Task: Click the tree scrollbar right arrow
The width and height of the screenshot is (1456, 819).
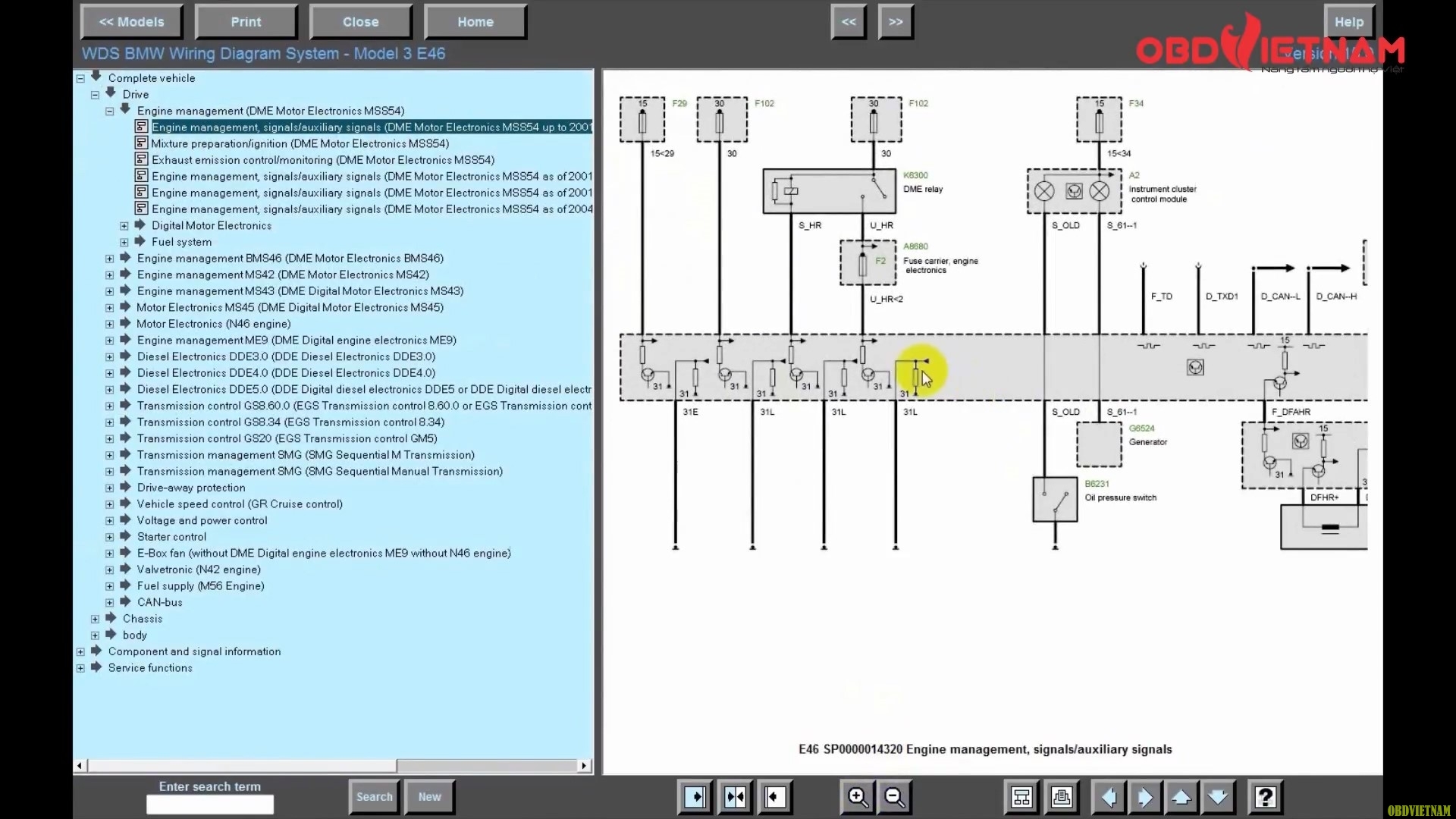Action: 584,766
